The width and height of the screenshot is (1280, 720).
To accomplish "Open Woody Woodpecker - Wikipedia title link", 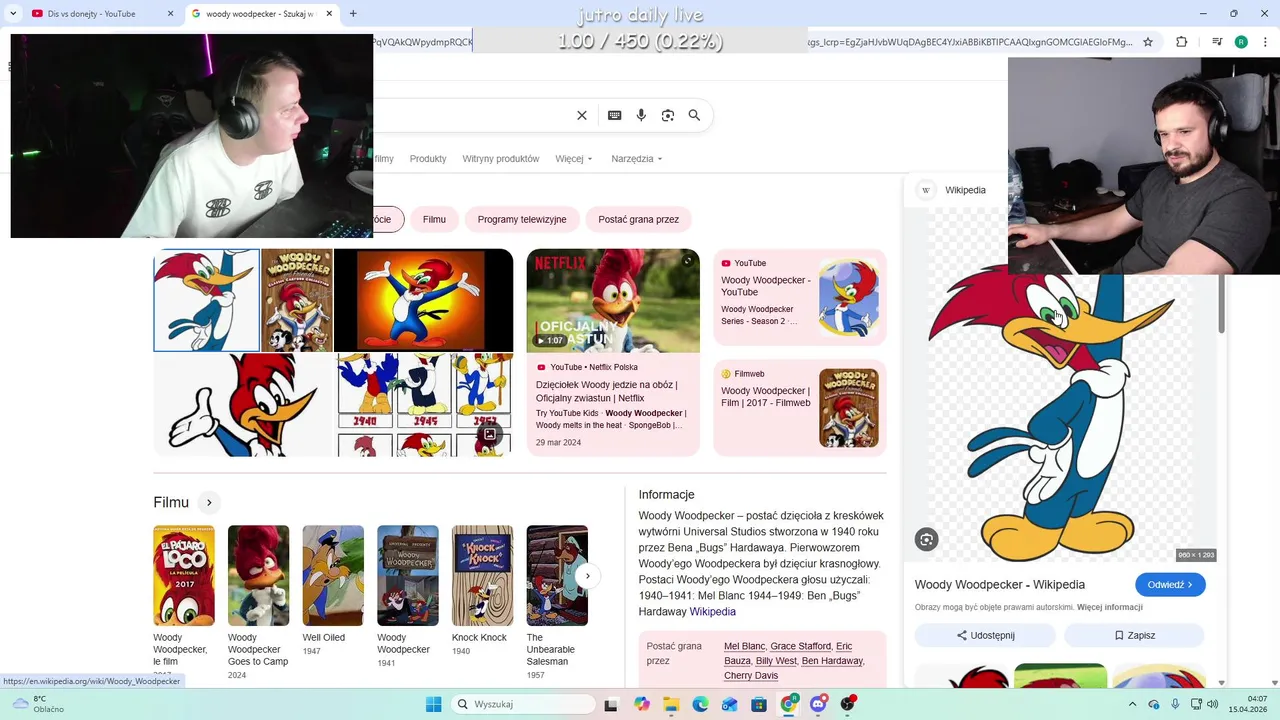I will tap(999, 585).
